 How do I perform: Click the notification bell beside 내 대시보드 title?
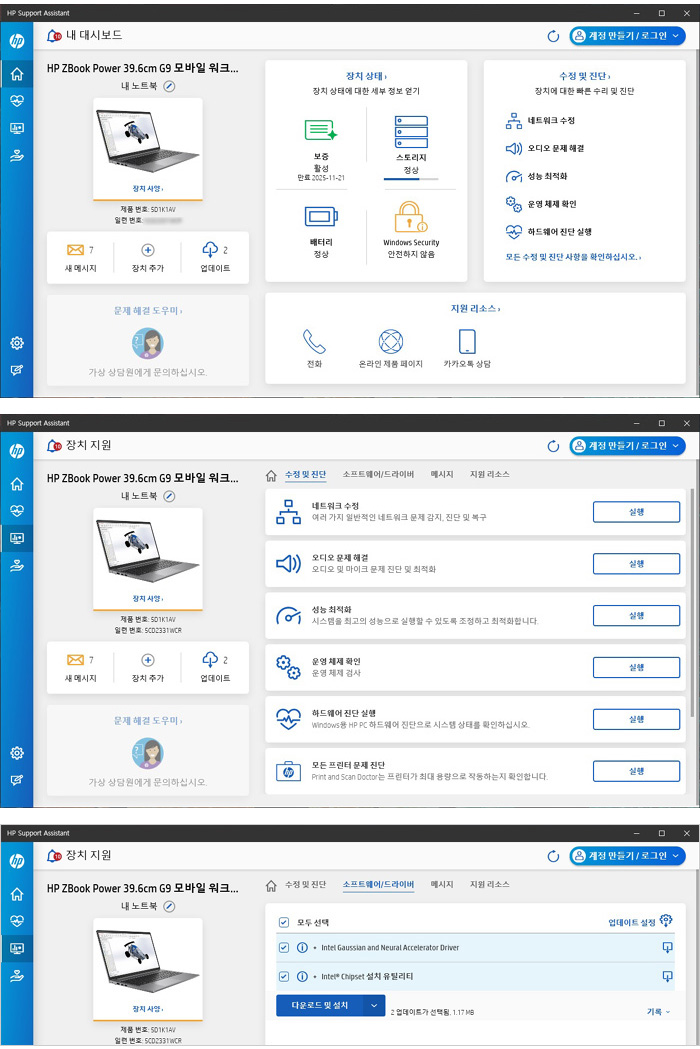coord(54,35)
